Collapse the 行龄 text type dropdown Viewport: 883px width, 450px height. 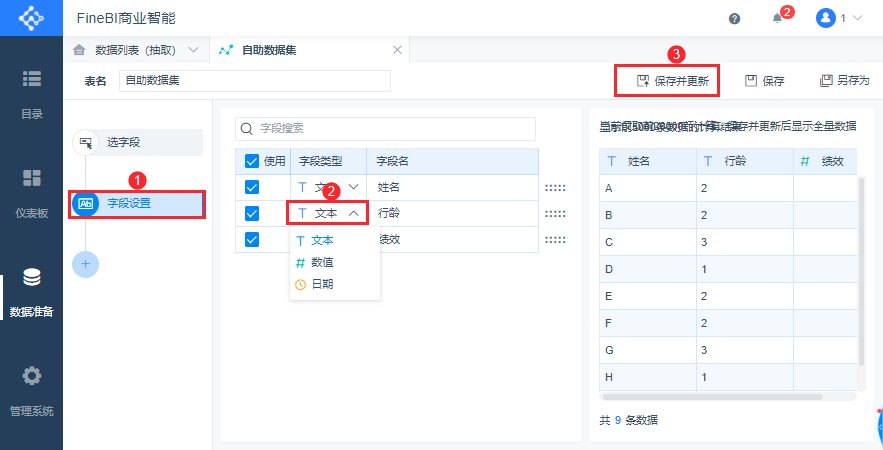coord(353,213)
